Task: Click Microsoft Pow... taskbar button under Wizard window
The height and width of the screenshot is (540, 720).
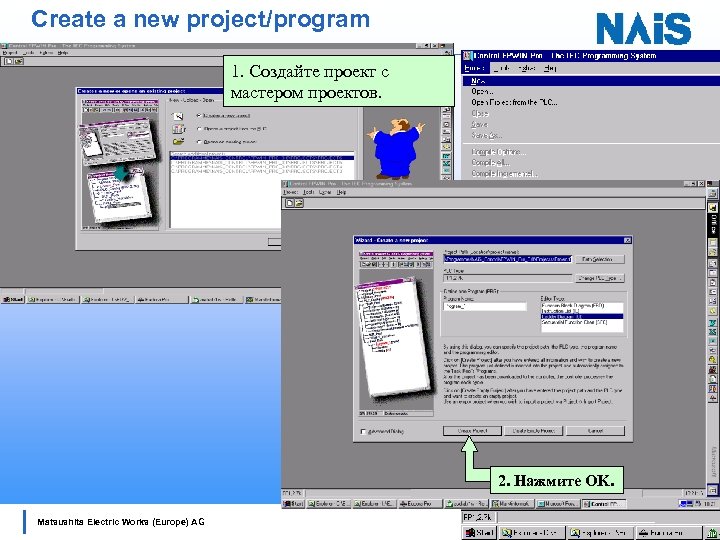Action: (558, 504)
